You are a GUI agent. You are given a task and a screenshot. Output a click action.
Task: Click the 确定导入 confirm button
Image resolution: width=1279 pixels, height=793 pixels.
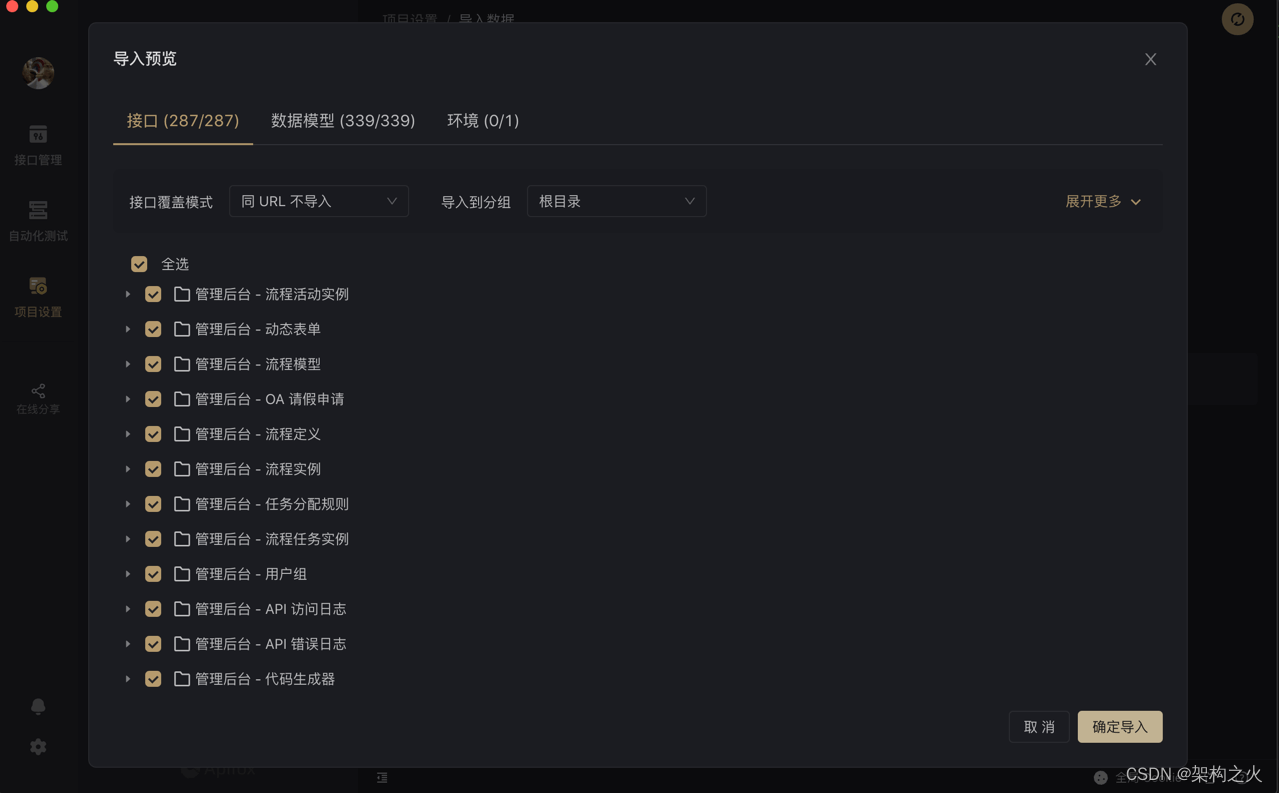coord(1119,726)
